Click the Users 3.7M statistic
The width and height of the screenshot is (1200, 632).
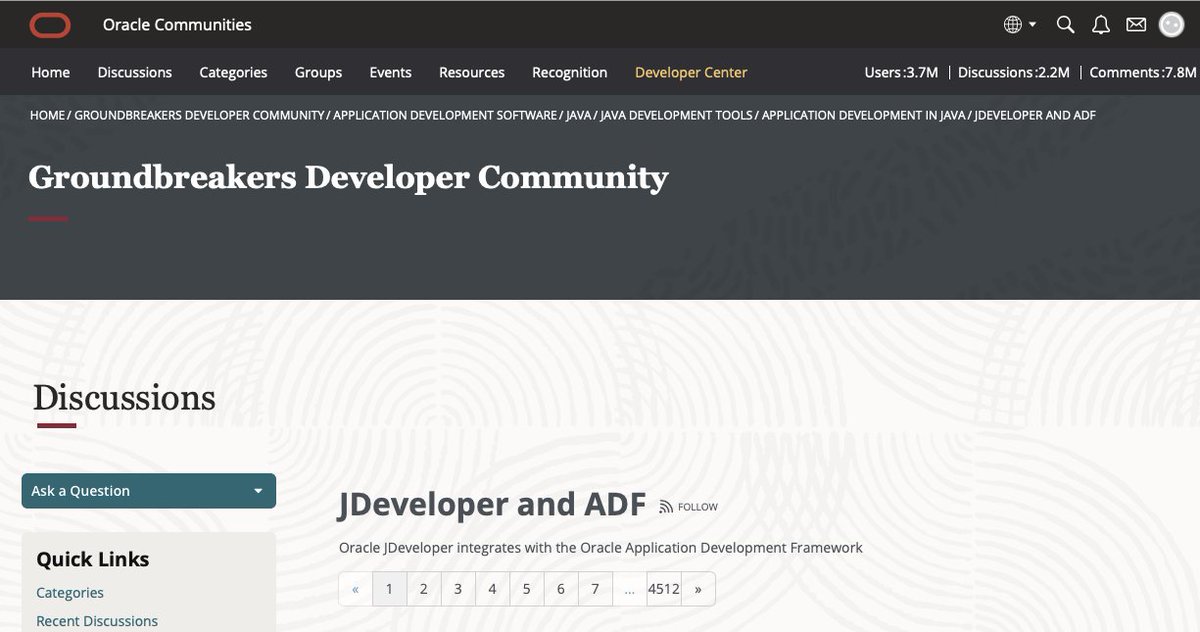(901, 72)
